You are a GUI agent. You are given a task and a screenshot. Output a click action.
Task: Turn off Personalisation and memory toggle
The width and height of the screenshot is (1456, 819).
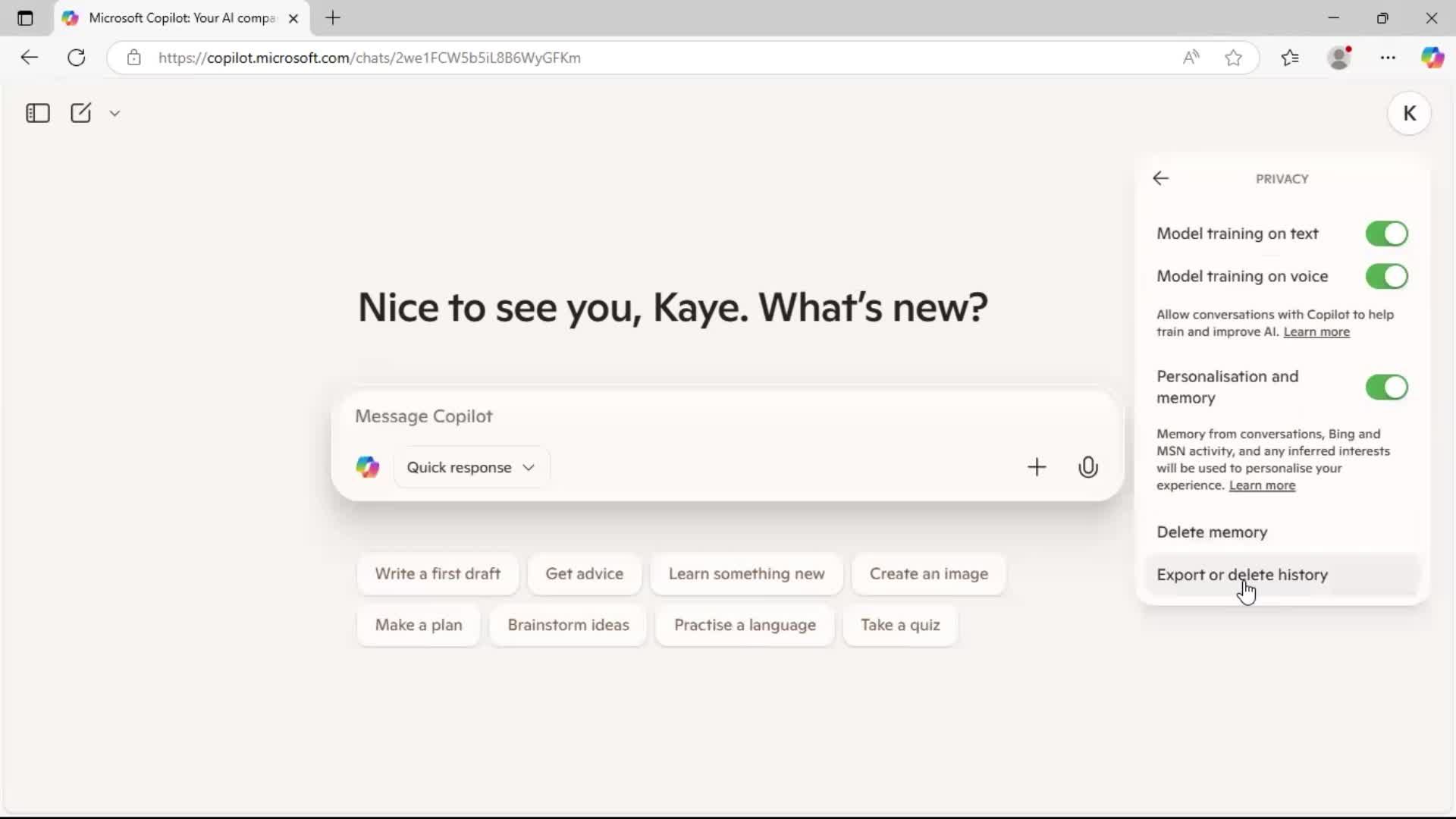click(x=1386, y=388)
